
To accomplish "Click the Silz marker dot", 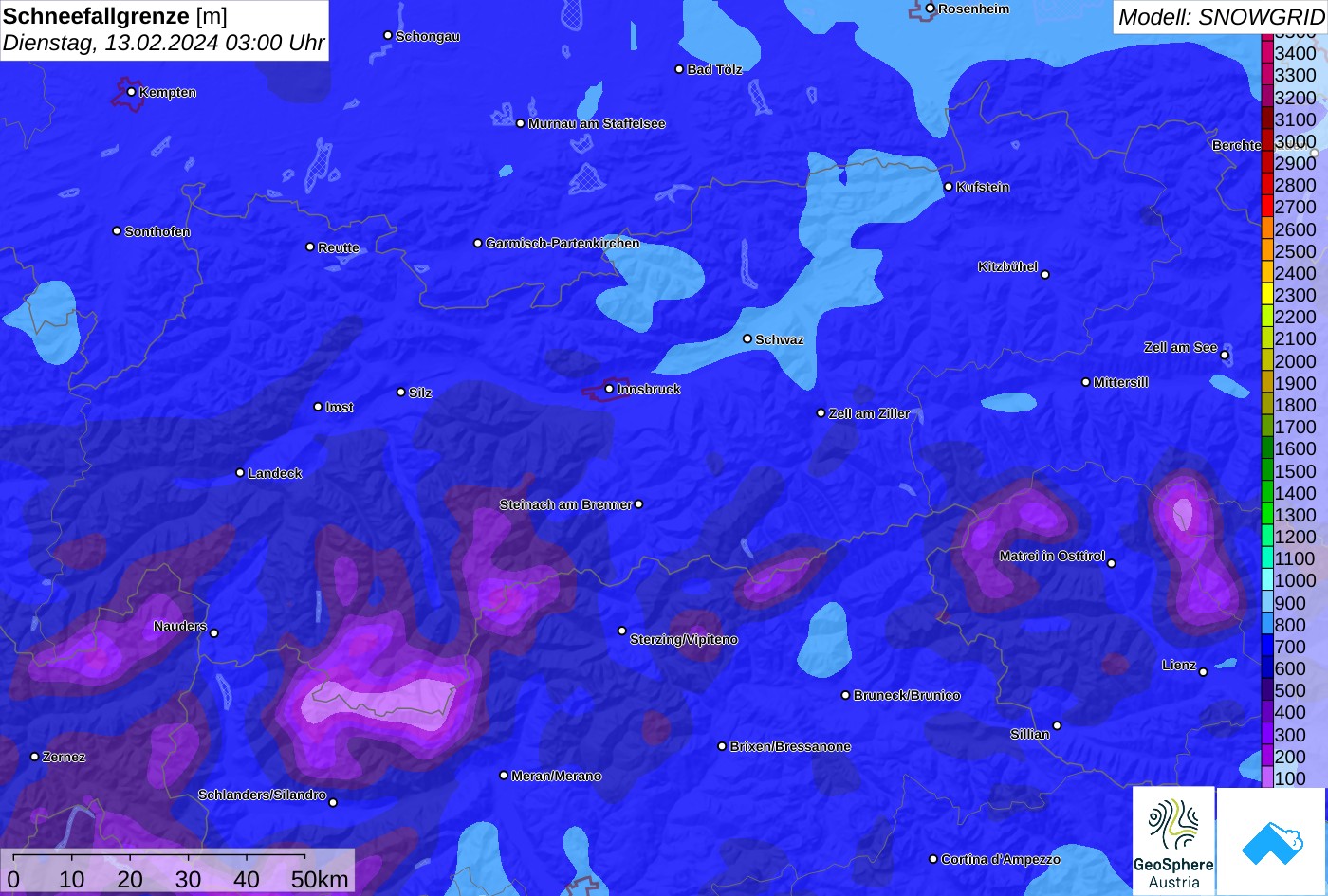I will [401, 392].
